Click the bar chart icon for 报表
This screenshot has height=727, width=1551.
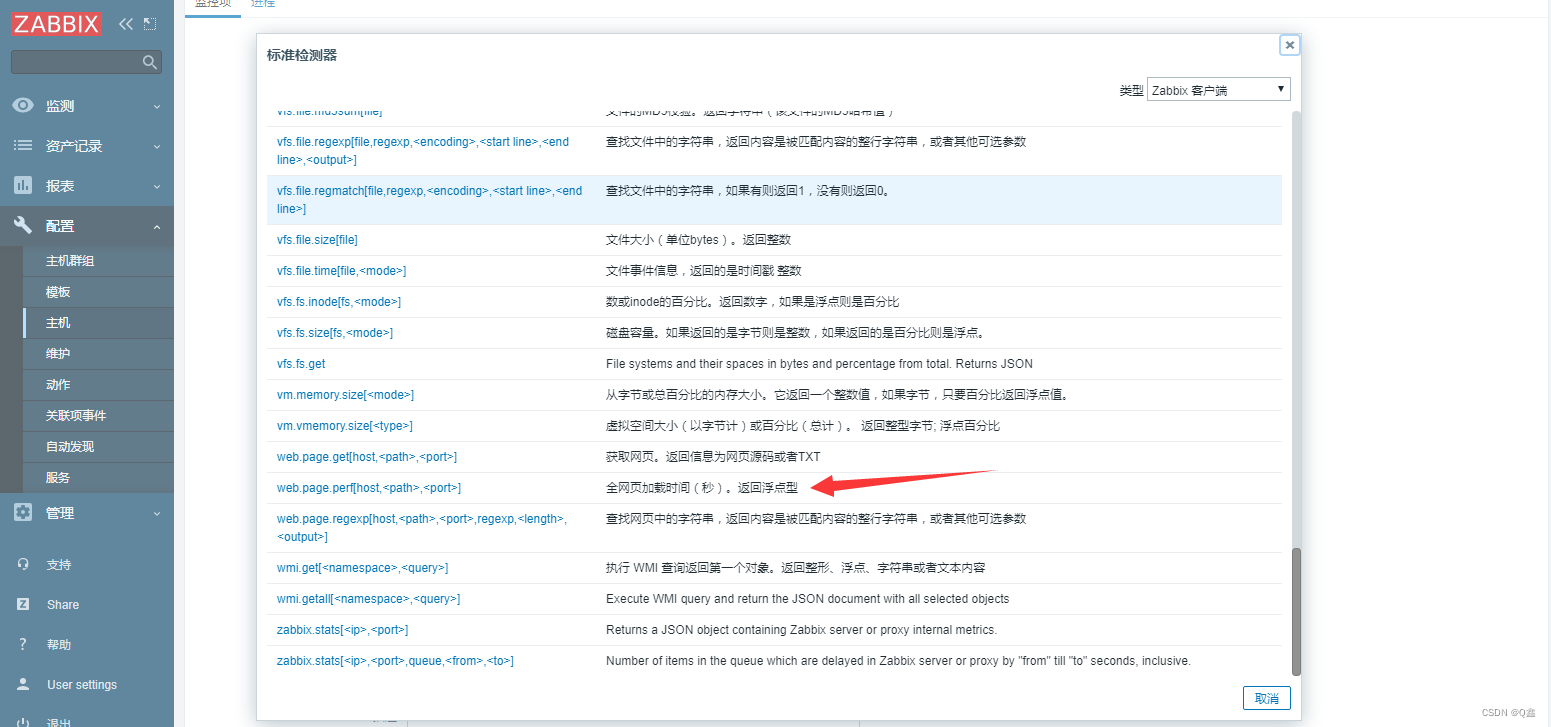pos(23,186)
